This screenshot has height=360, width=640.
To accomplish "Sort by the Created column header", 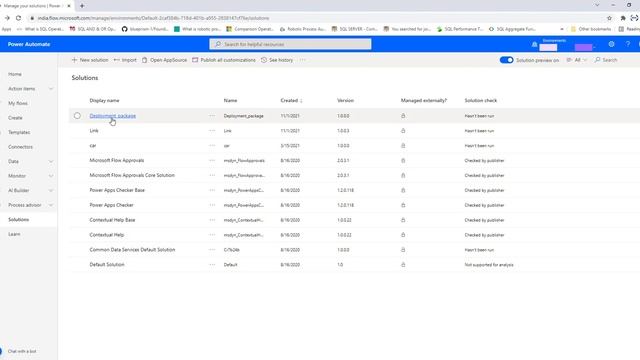I will click(291, 100).
